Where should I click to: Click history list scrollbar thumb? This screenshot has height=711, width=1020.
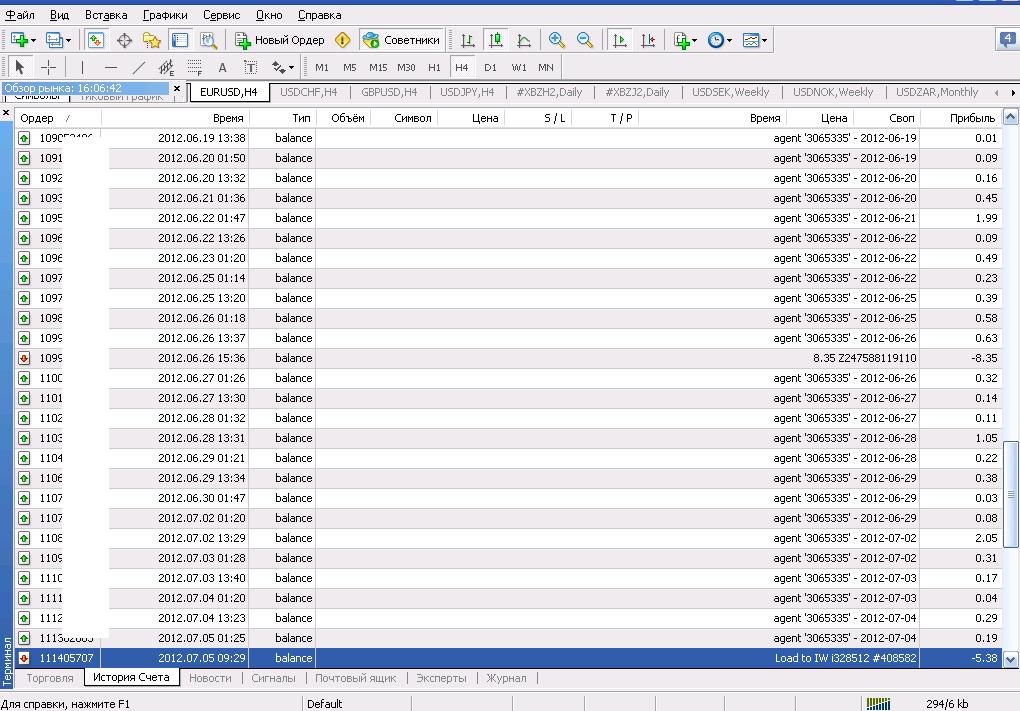coord(1010,494)
